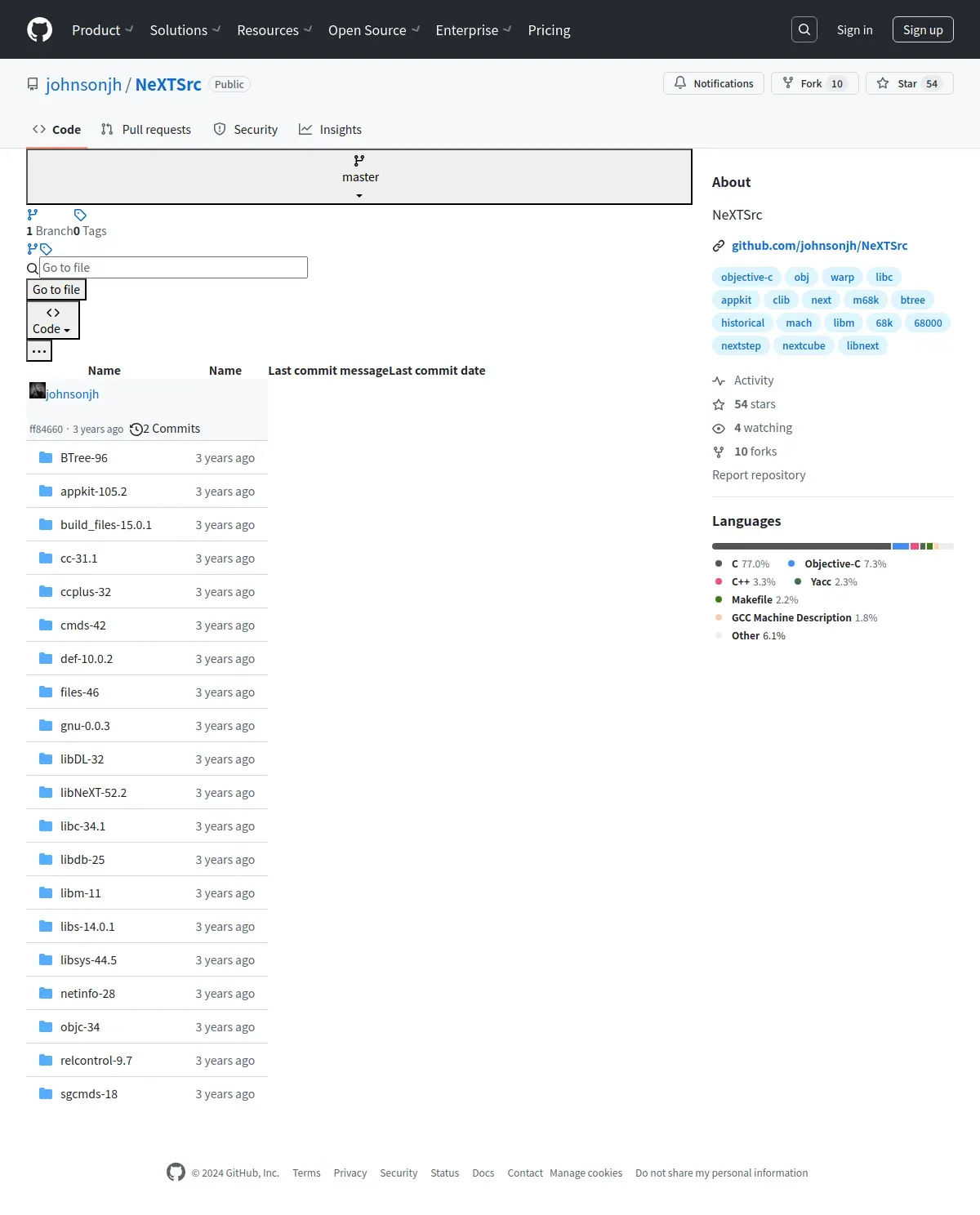Click the C++ language color dot

719,581
